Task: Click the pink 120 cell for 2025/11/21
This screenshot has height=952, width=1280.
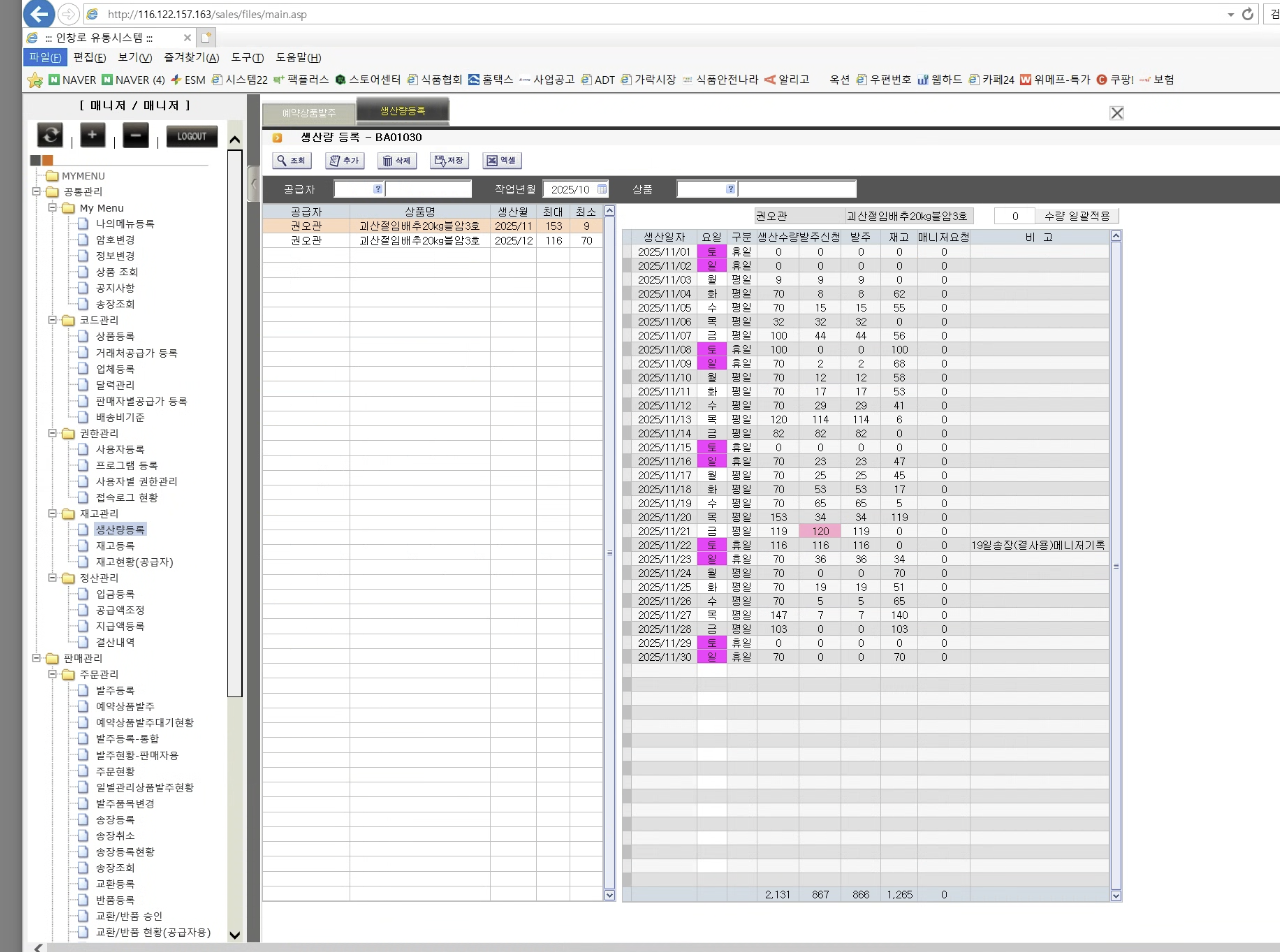Action: click(x=820, y=530)
